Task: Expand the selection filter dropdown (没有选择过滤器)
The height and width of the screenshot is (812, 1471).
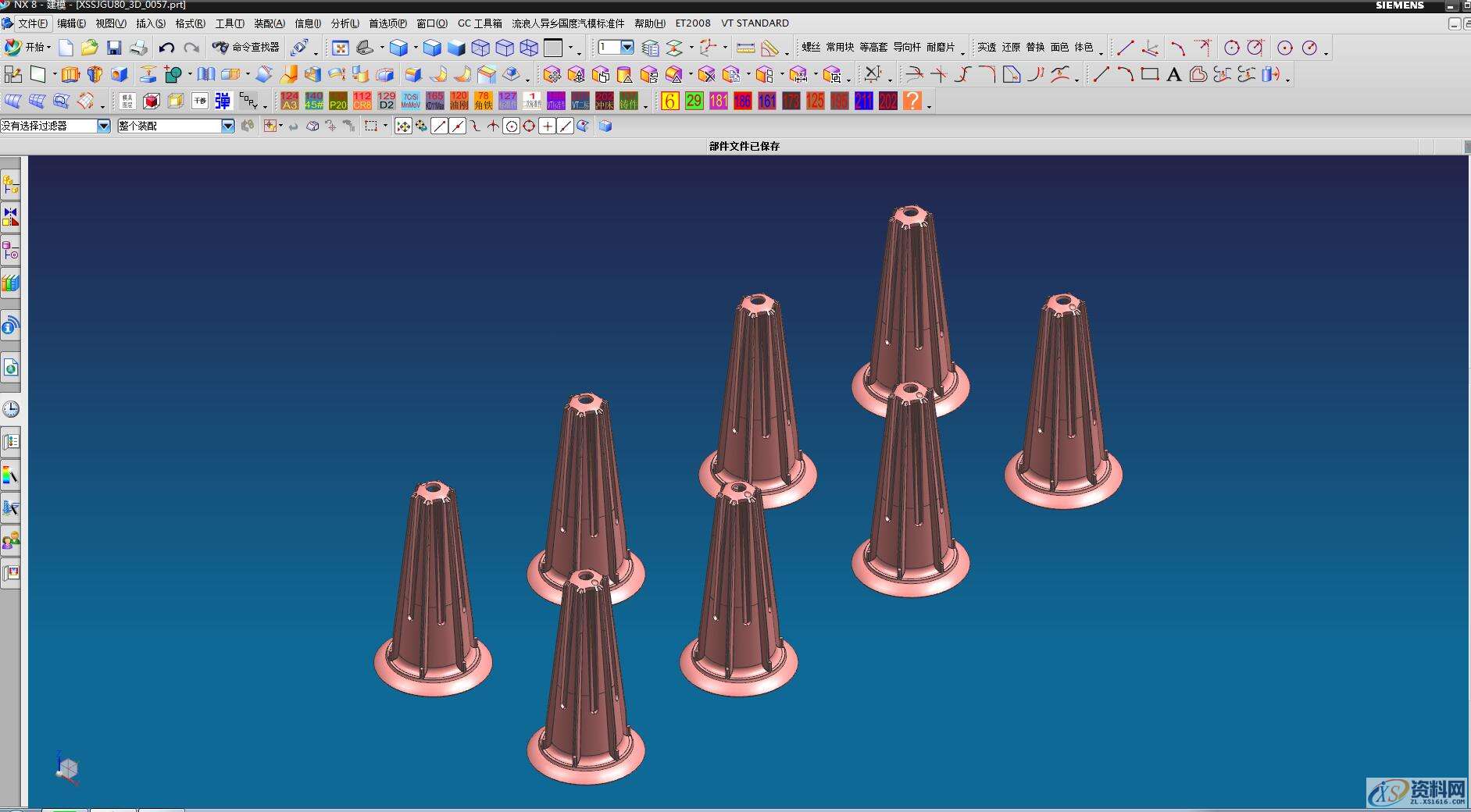Action: [103, 126]
